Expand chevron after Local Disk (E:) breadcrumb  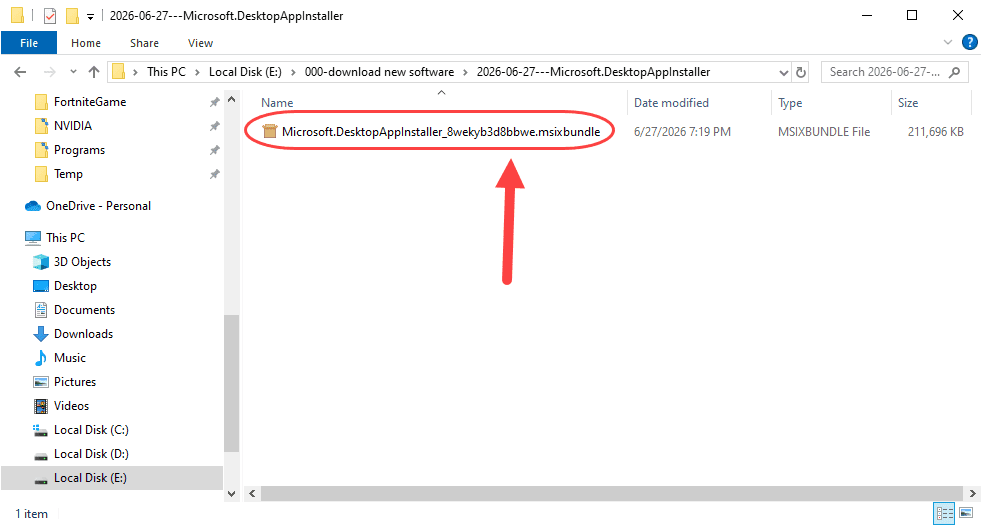pos(292,73)
